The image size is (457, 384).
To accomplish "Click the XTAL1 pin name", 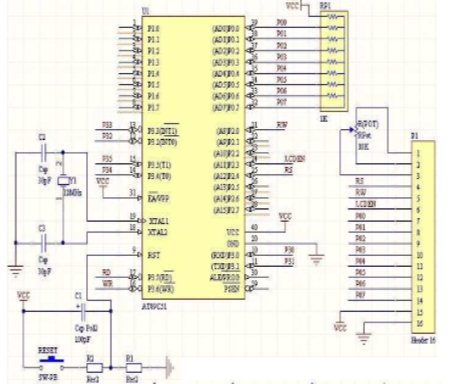I will [158, 221].
